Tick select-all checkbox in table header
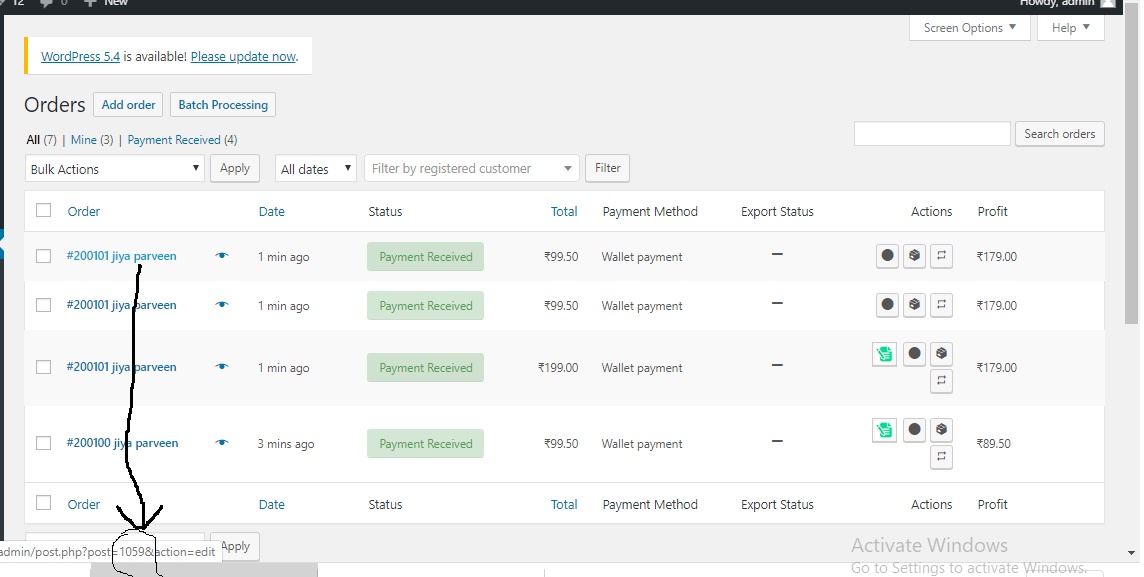1144x577 pixels. click(44, 211)
